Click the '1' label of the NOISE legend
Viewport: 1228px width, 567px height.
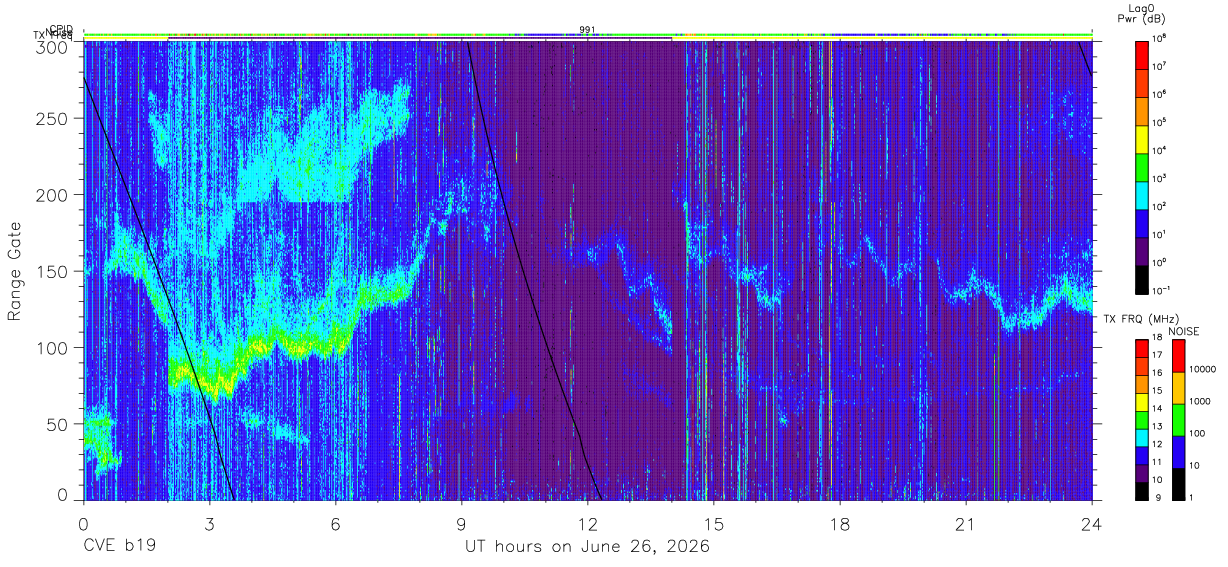(1191, 497)
